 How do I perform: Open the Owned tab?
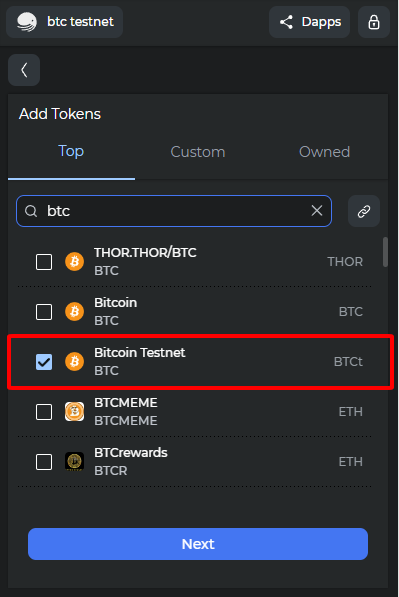324,152
